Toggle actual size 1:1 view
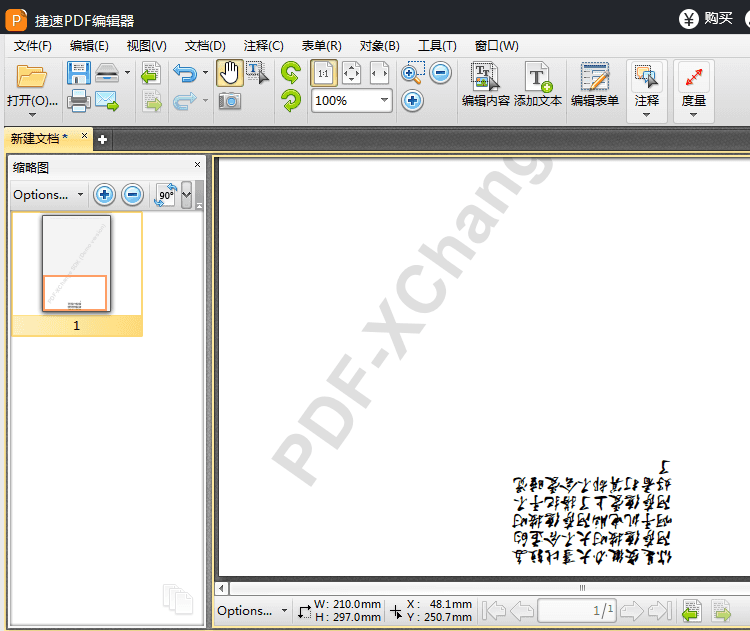Screen dimensions: 750x631 (324, 73)
